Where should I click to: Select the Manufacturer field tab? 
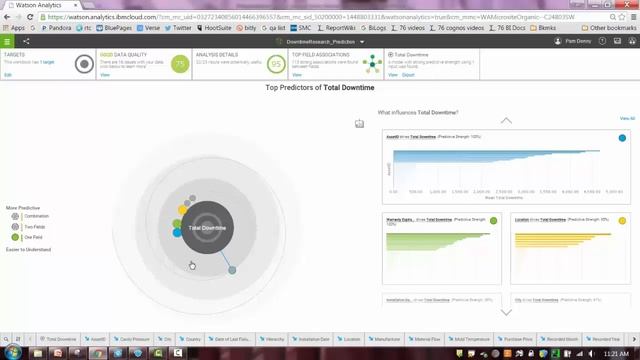pos(384,339)
